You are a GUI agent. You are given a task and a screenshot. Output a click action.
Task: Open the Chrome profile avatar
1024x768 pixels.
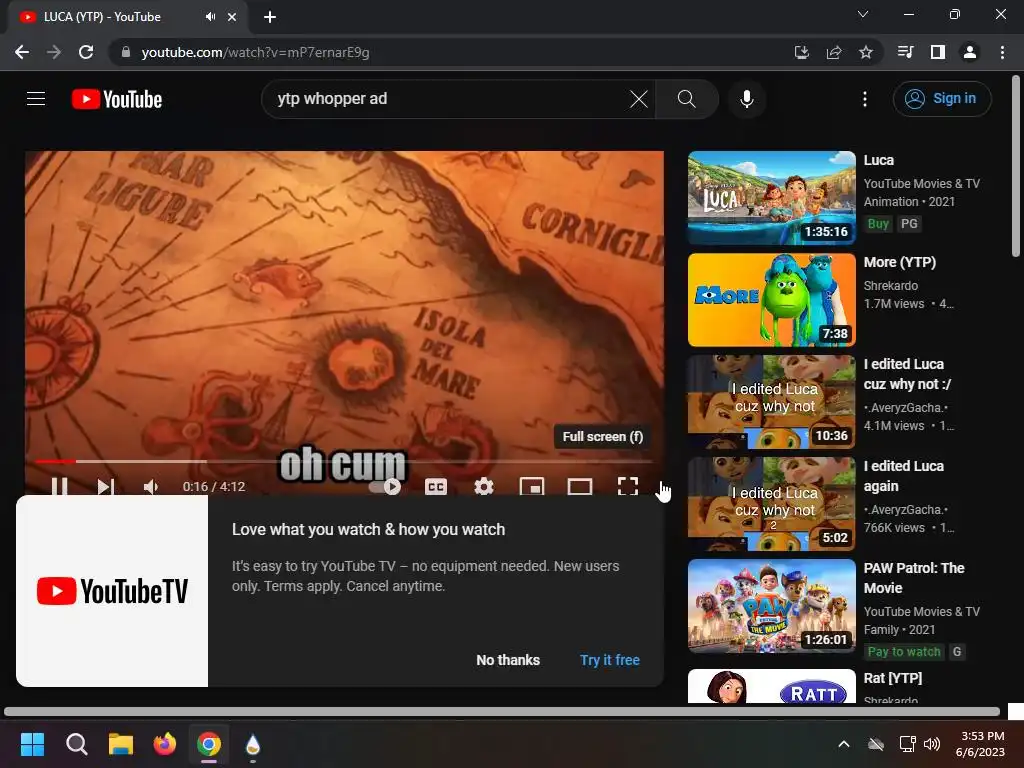point(970,52)
